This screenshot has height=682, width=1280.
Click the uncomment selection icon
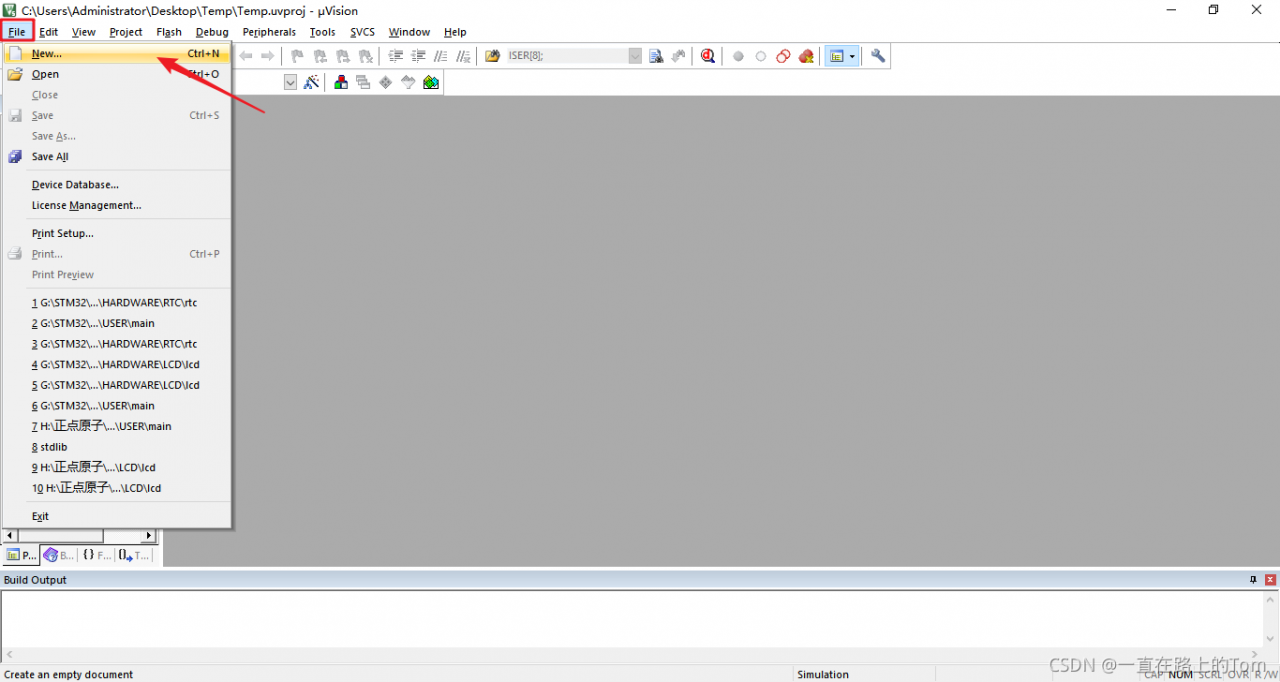coord(463,56)
